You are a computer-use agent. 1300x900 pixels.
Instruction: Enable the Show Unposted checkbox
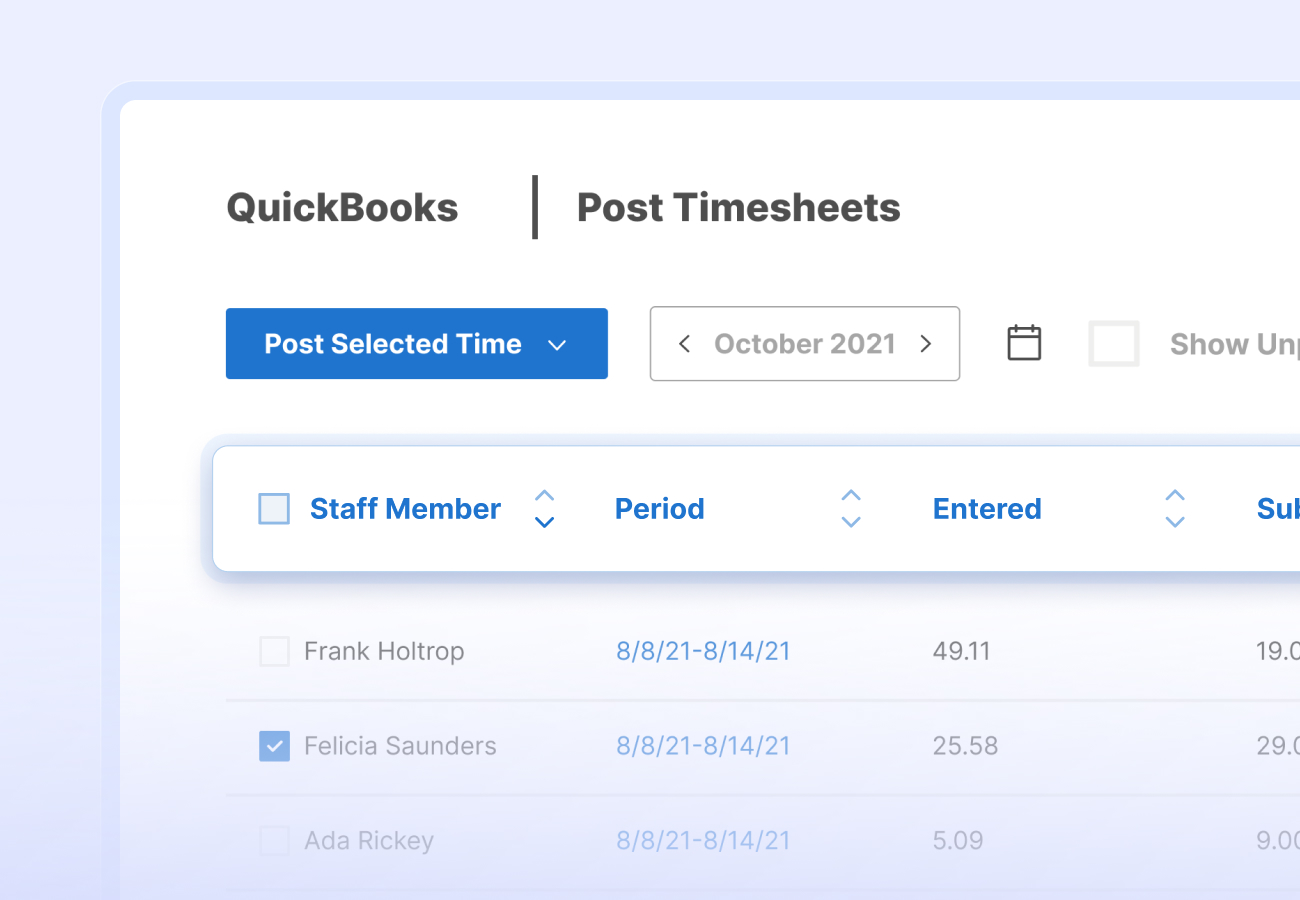[x=1113, y=343]
